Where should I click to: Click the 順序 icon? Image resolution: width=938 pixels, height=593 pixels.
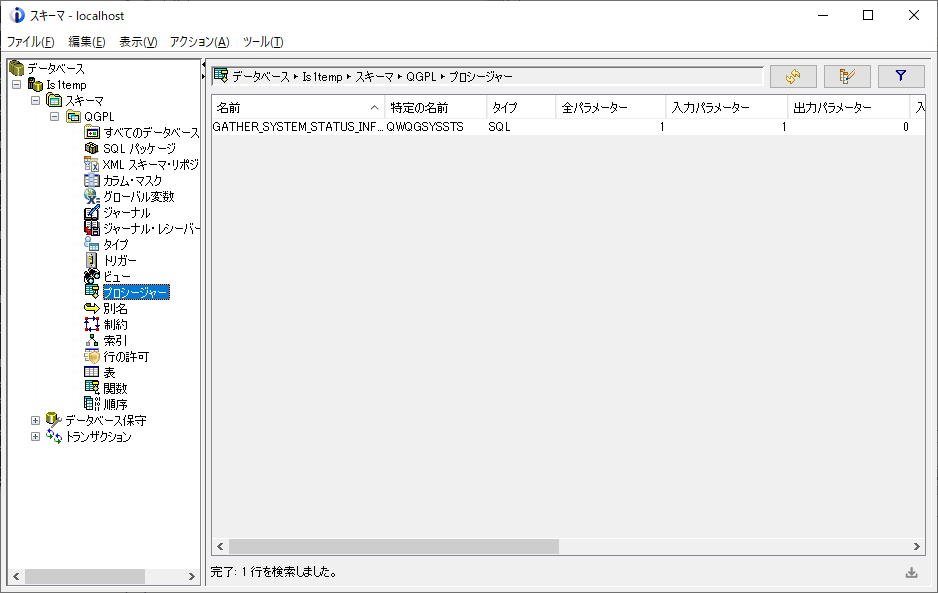pos(92,404)
